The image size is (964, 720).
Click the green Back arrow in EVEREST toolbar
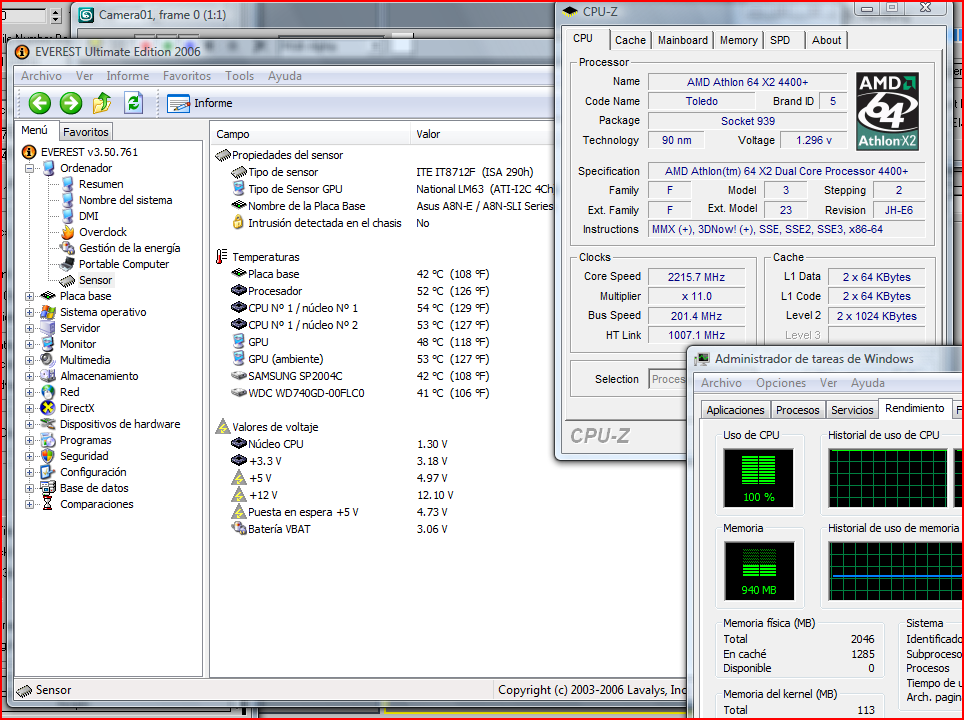coord(40,103)
